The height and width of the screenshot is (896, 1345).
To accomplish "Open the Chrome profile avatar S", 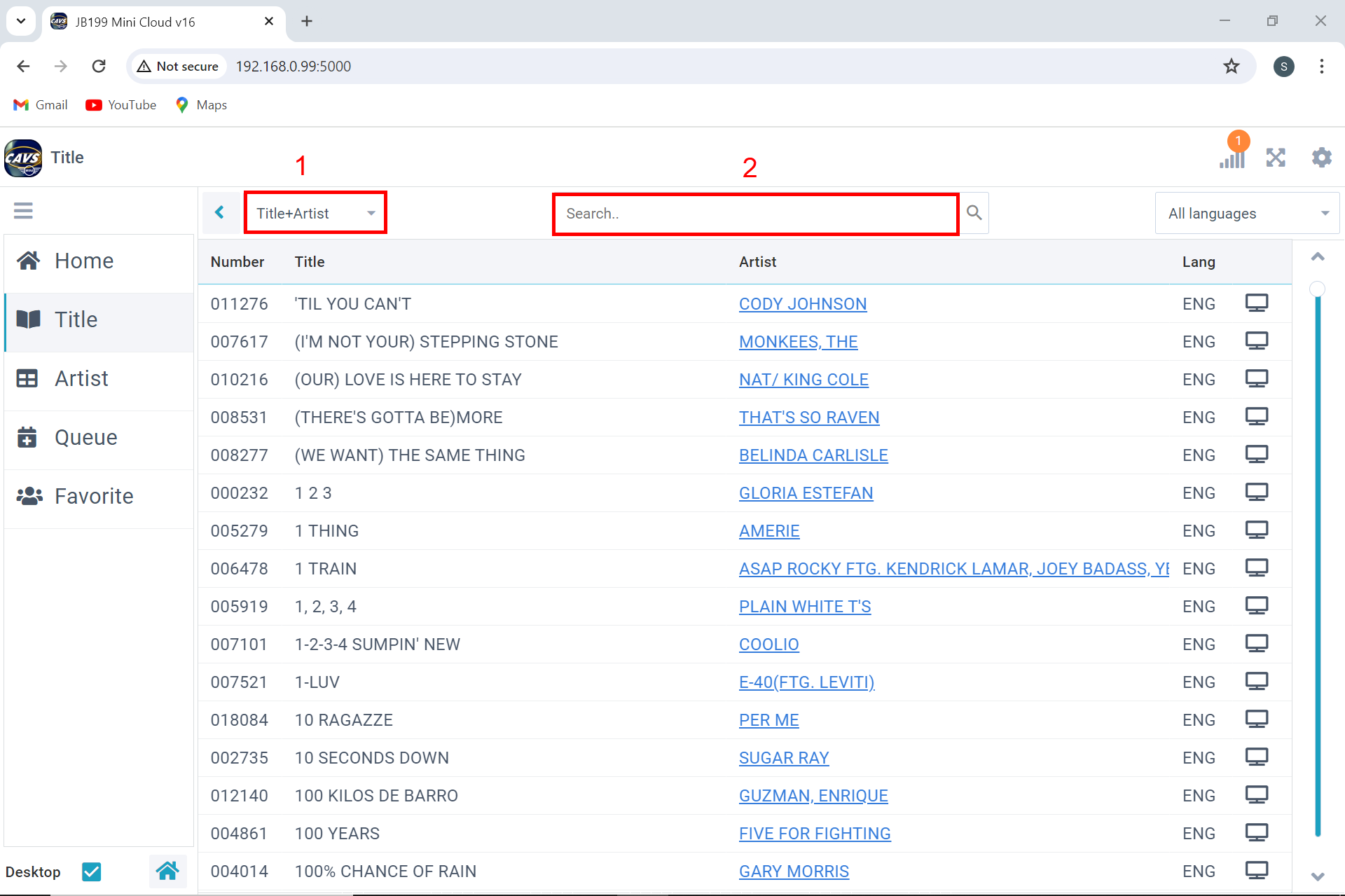I will click(1283, 67).
